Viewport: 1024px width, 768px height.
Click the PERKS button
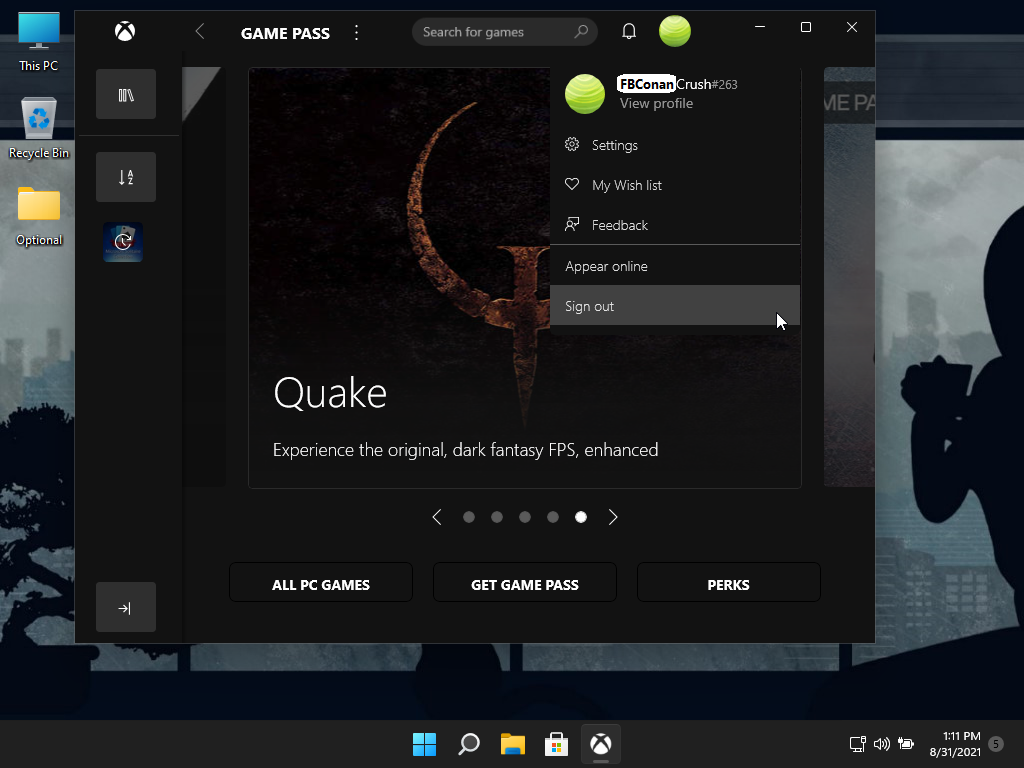pos(729,583)
